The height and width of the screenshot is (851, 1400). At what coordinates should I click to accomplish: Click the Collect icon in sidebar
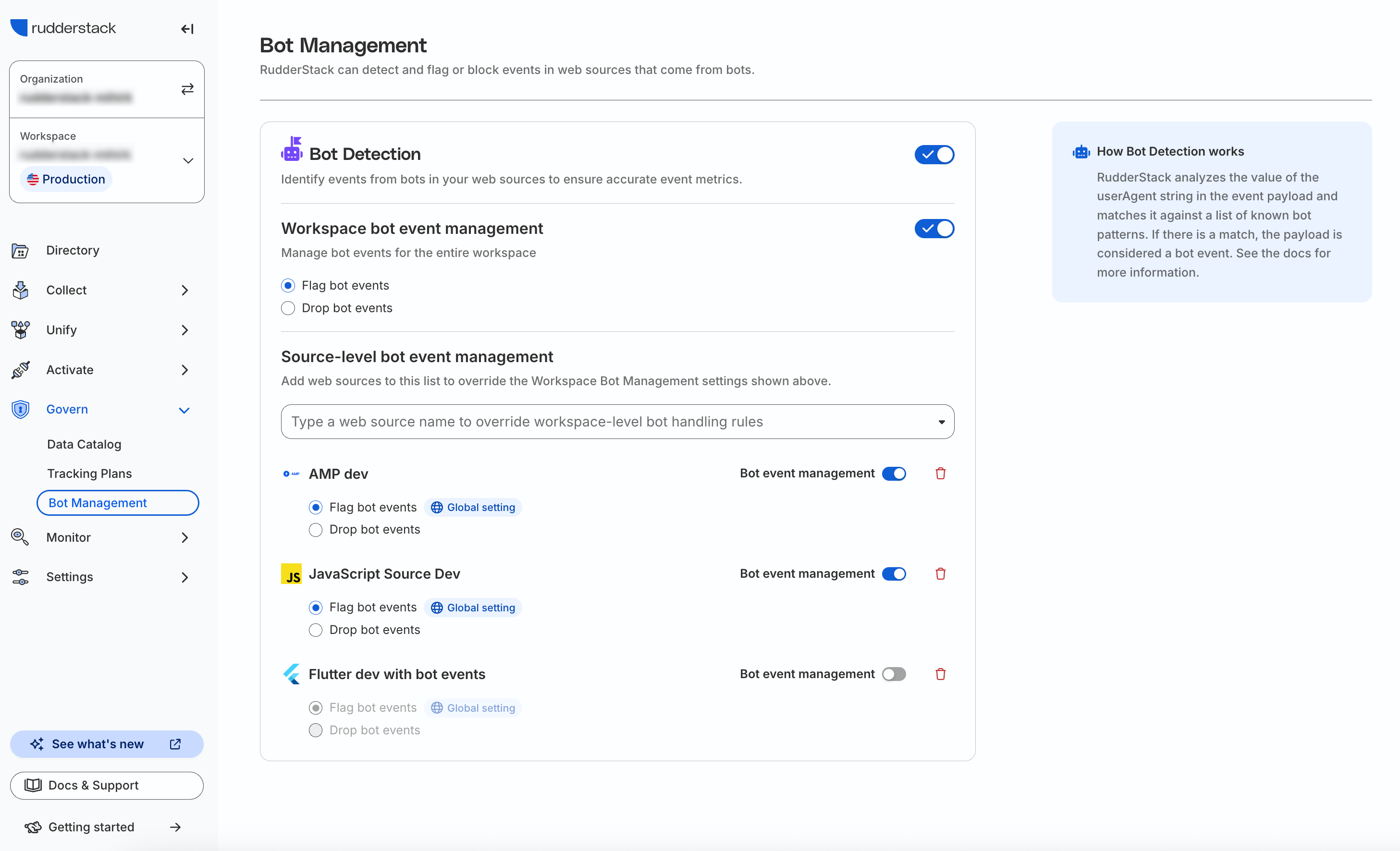click(x=21, y=290)
